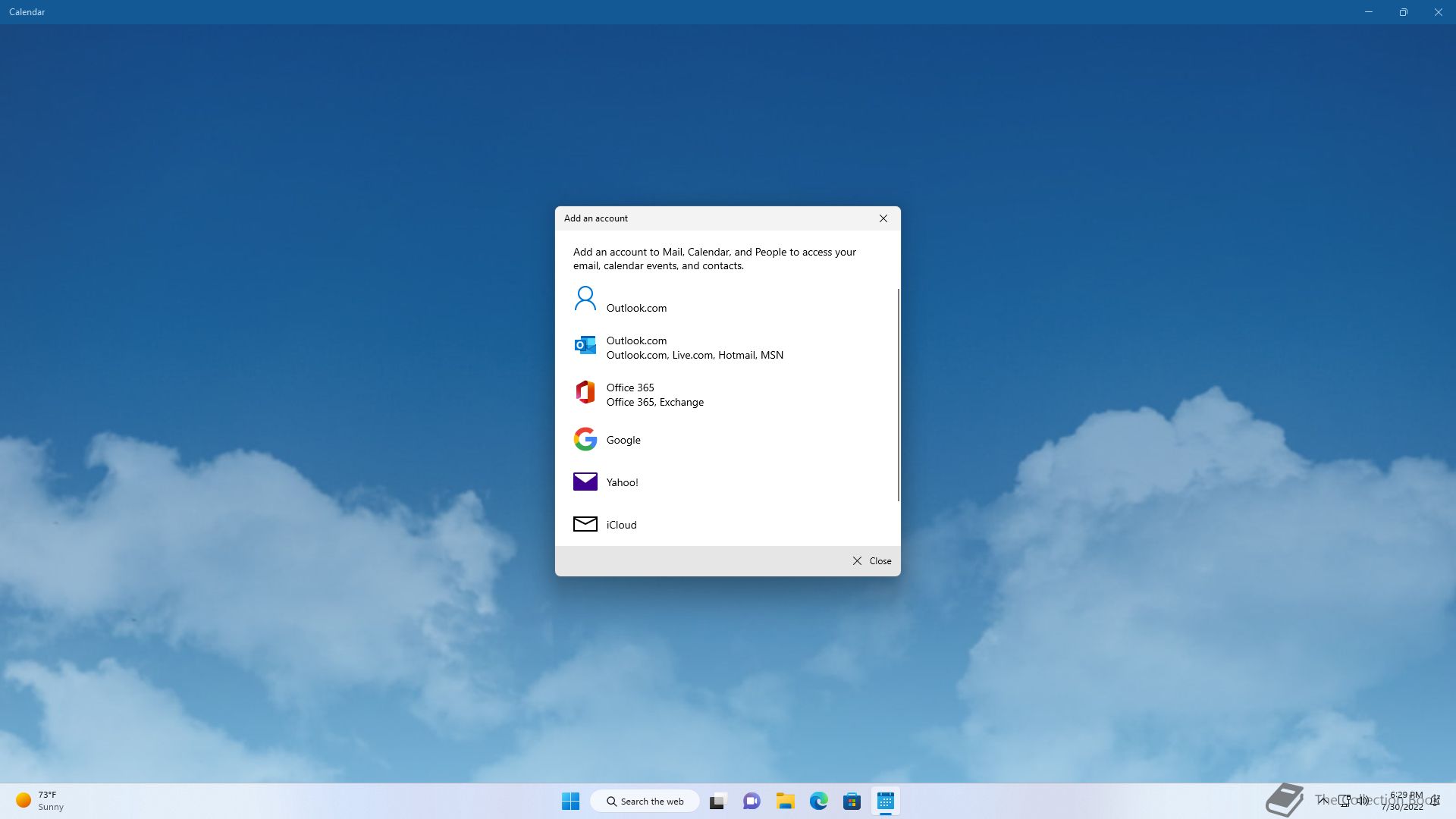The image size is (1456, 819).
Task: Dismiss dialog with title bar X button
Action: [883, 218]
